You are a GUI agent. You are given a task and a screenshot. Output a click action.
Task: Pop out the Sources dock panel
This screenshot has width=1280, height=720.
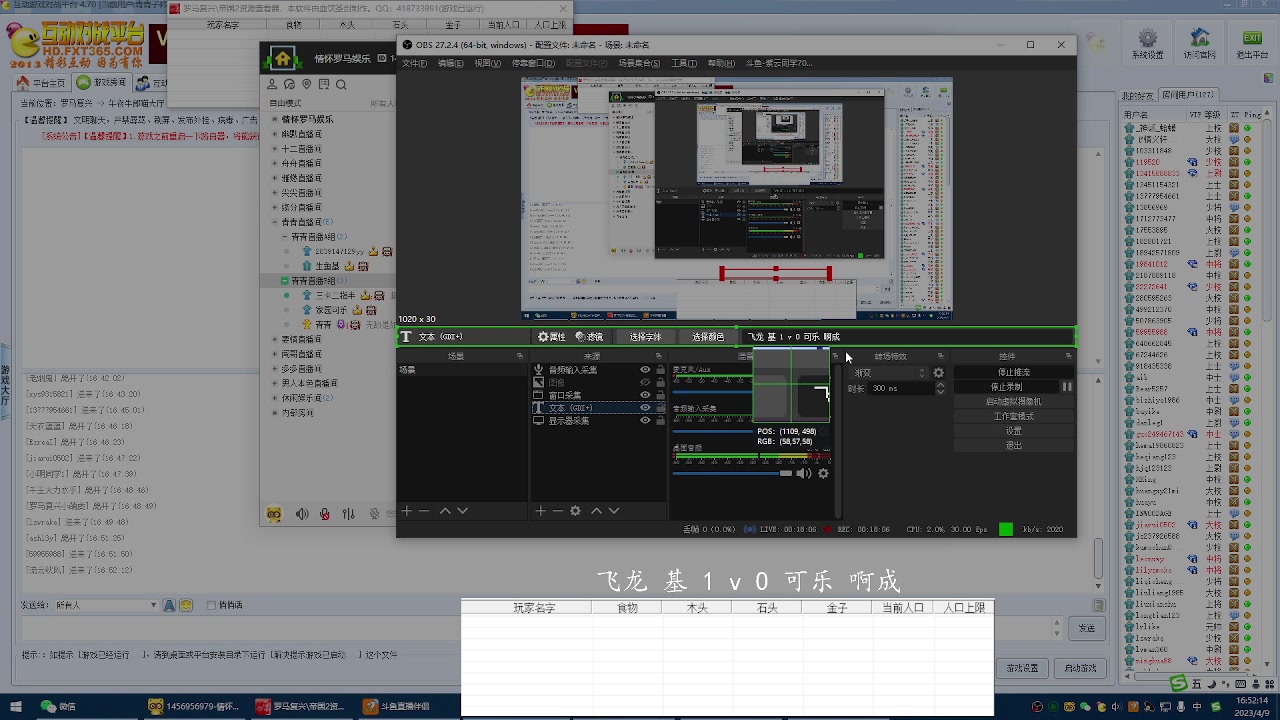(x=658, y=356)
